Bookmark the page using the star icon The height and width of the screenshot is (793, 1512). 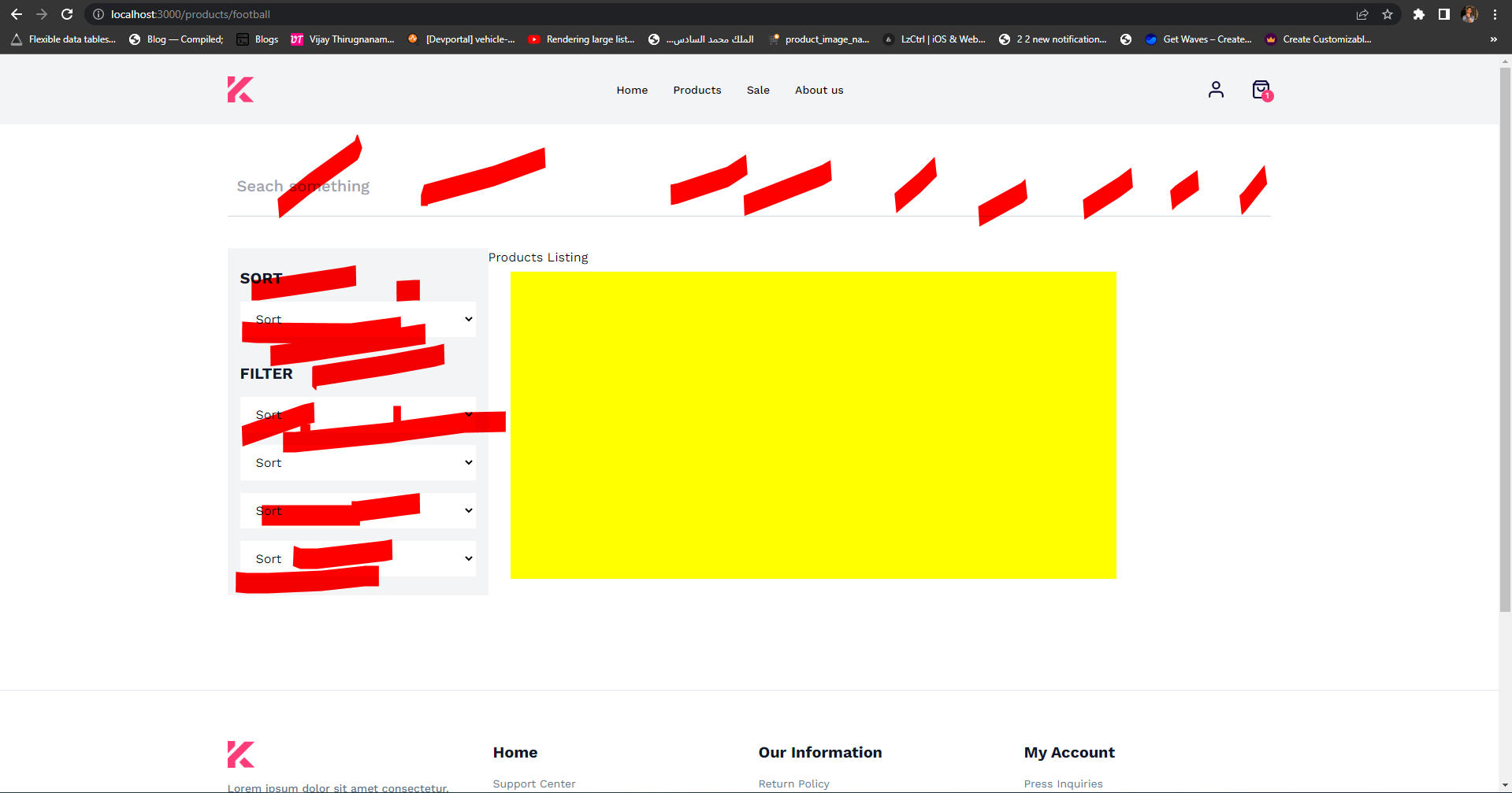[1388, 14]
